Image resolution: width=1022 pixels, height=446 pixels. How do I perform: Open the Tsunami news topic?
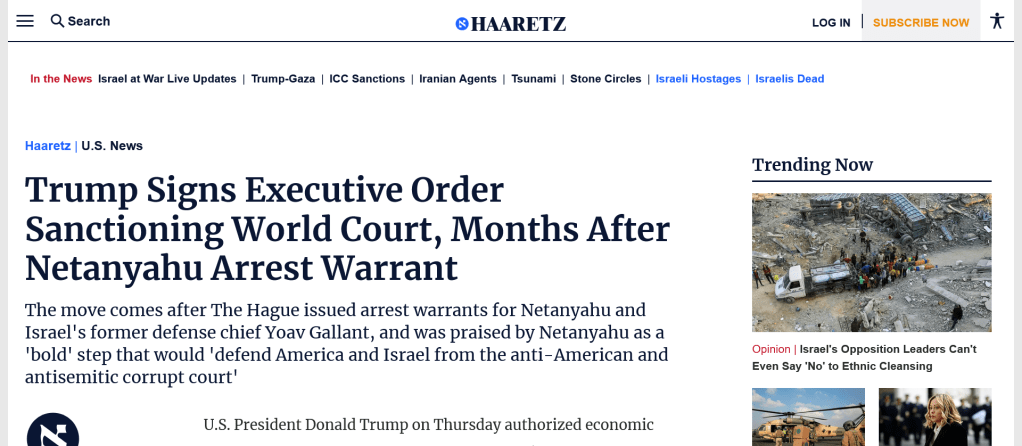coord(533,79)
